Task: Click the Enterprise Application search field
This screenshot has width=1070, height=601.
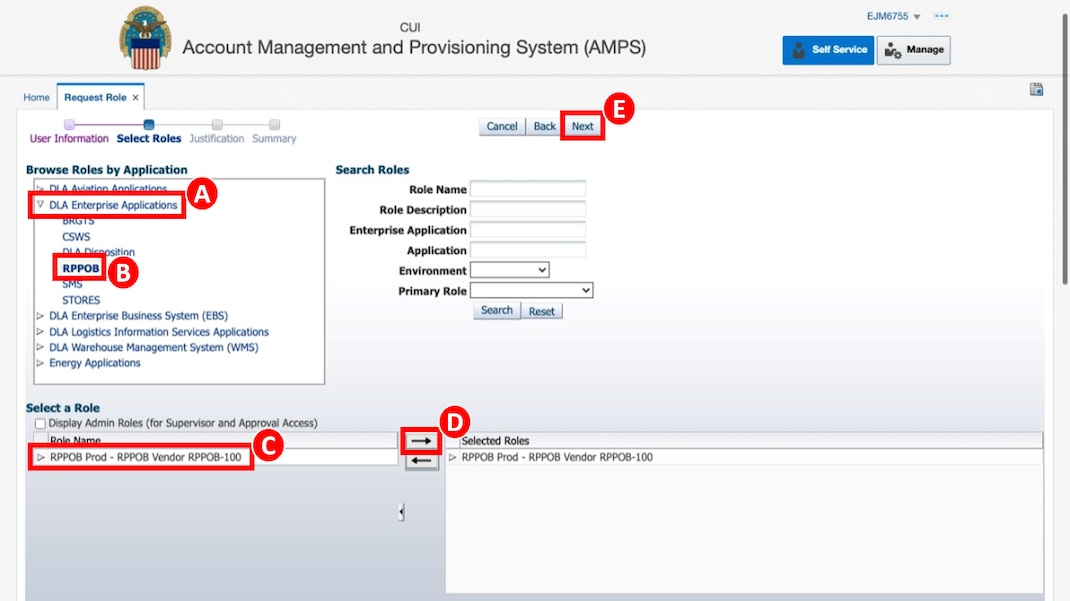Action: [527, 230]
